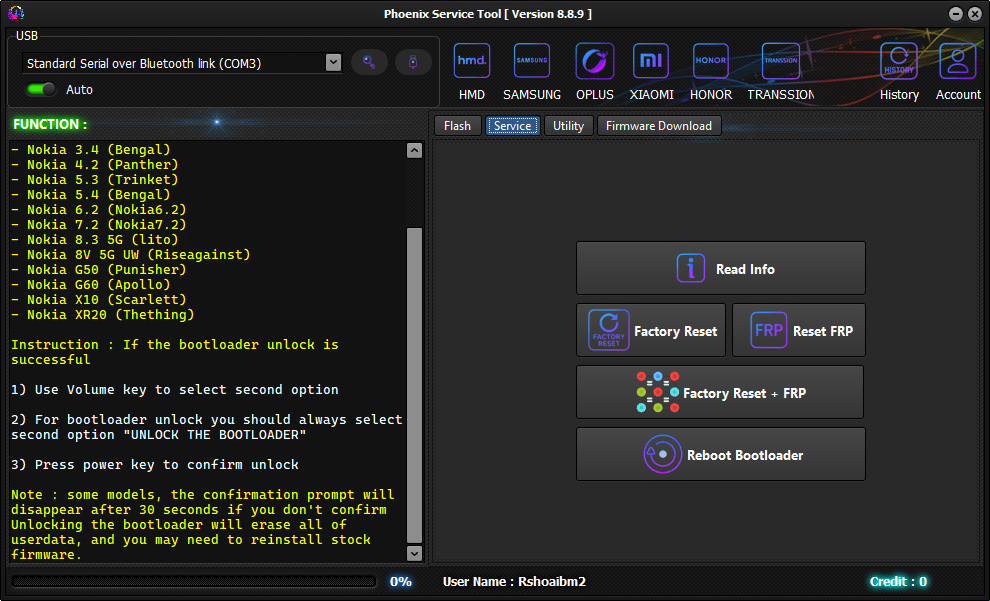Click the USB device icon button
This screenshot has height=601, width=990.
pos(413,62)
